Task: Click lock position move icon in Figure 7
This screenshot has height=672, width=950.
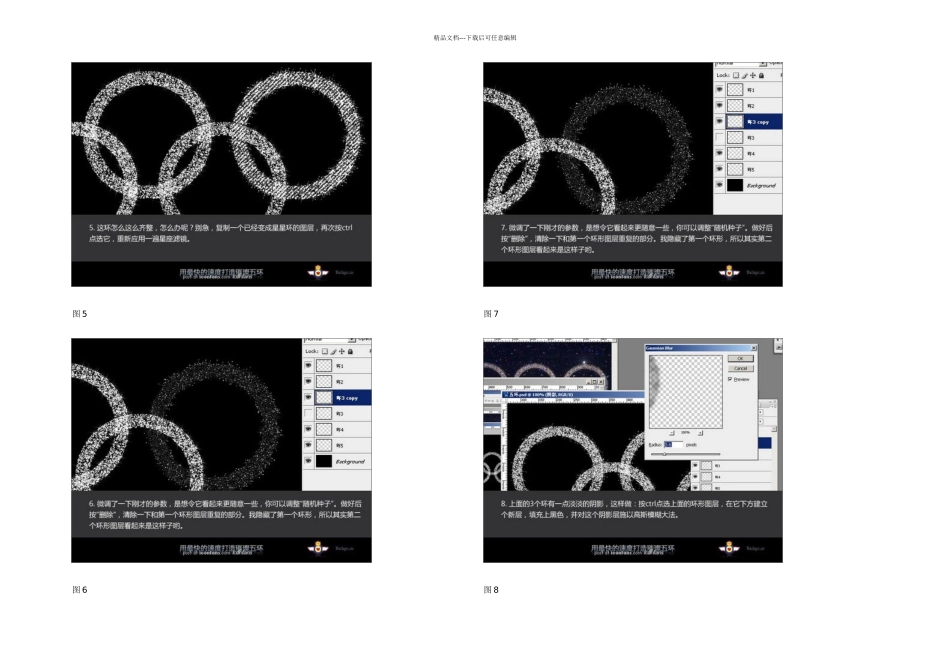Action: [x=753, y=75]
